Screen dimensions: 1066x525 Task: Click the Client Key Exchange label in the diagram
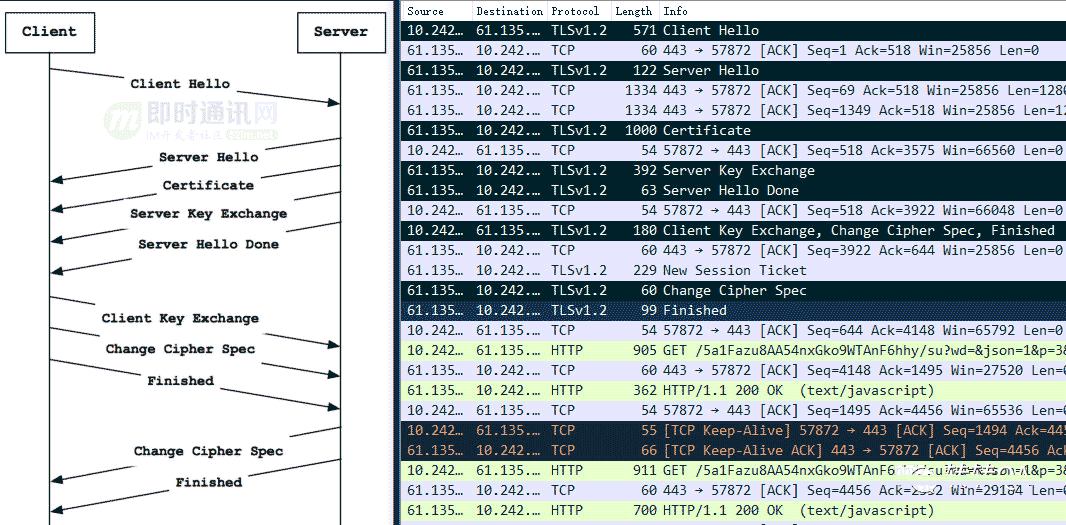point(180,318)
